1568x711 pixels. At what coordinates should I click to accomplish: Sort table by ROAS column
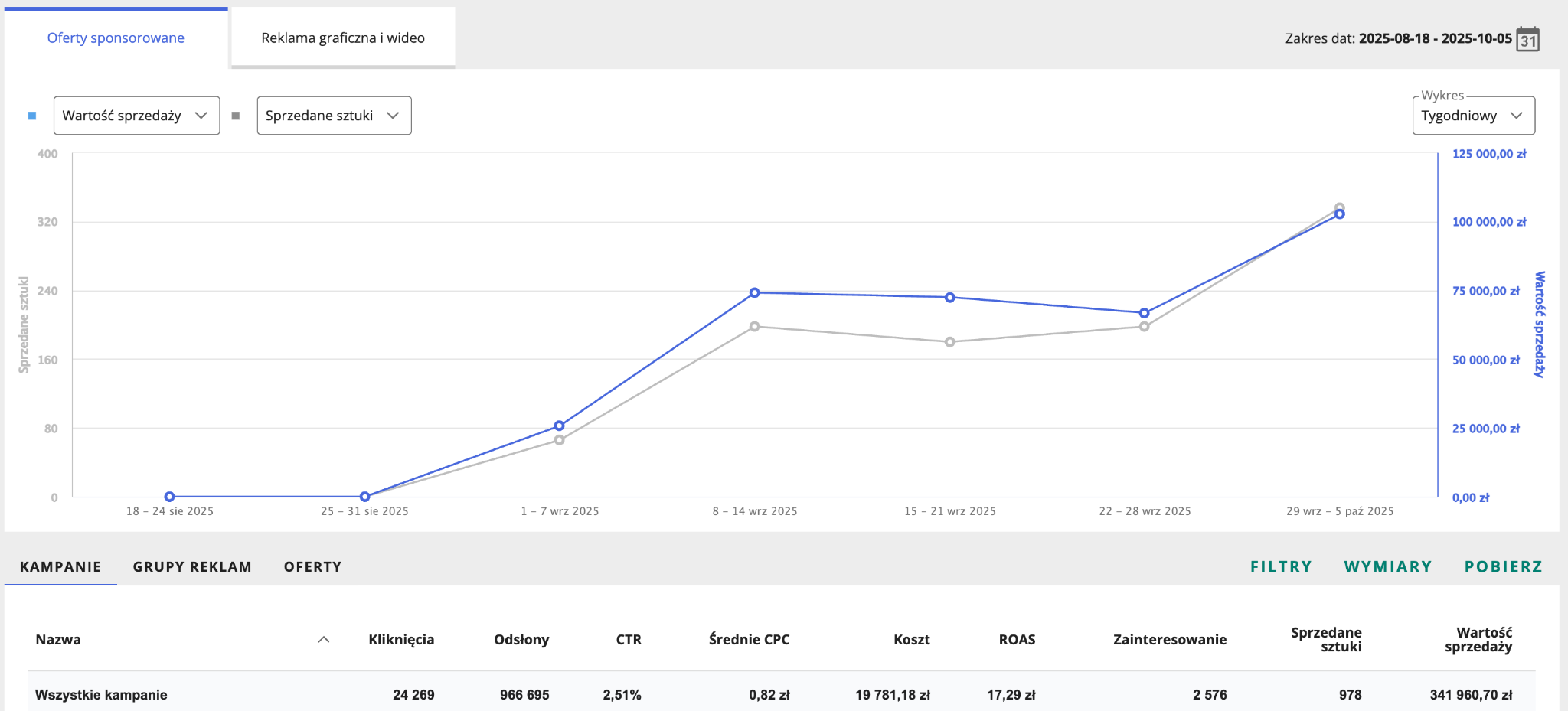pyautogui.click(x=1017, y=640)
